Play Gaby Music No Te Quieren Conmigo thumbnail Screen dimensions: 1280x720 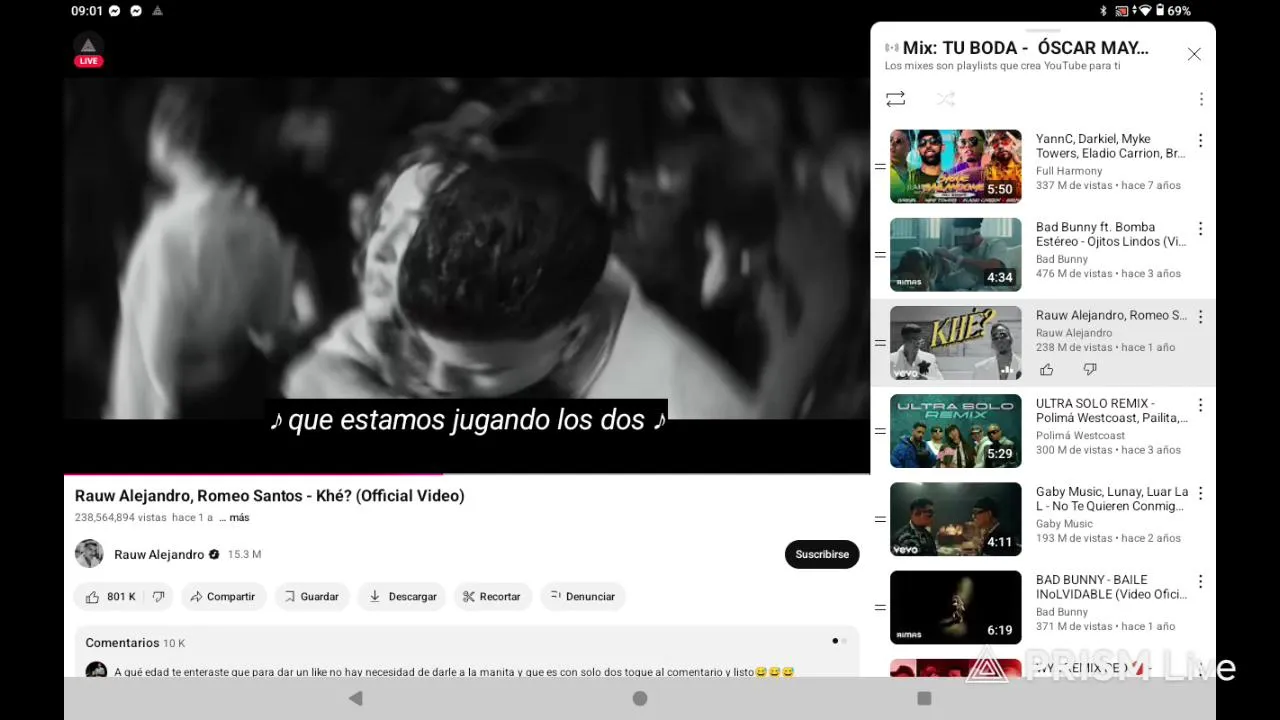956,519
